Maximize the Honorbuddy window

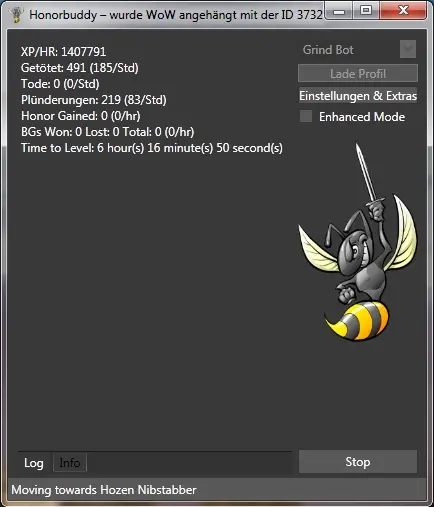[x=366, y=11]
